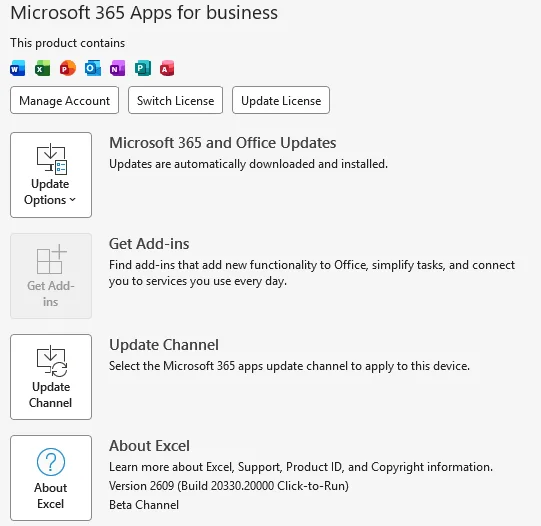Screen dimensions: 541x526
Task: Click the Publisher app icon
Action: pyautogui.click(x=143, y=68)
